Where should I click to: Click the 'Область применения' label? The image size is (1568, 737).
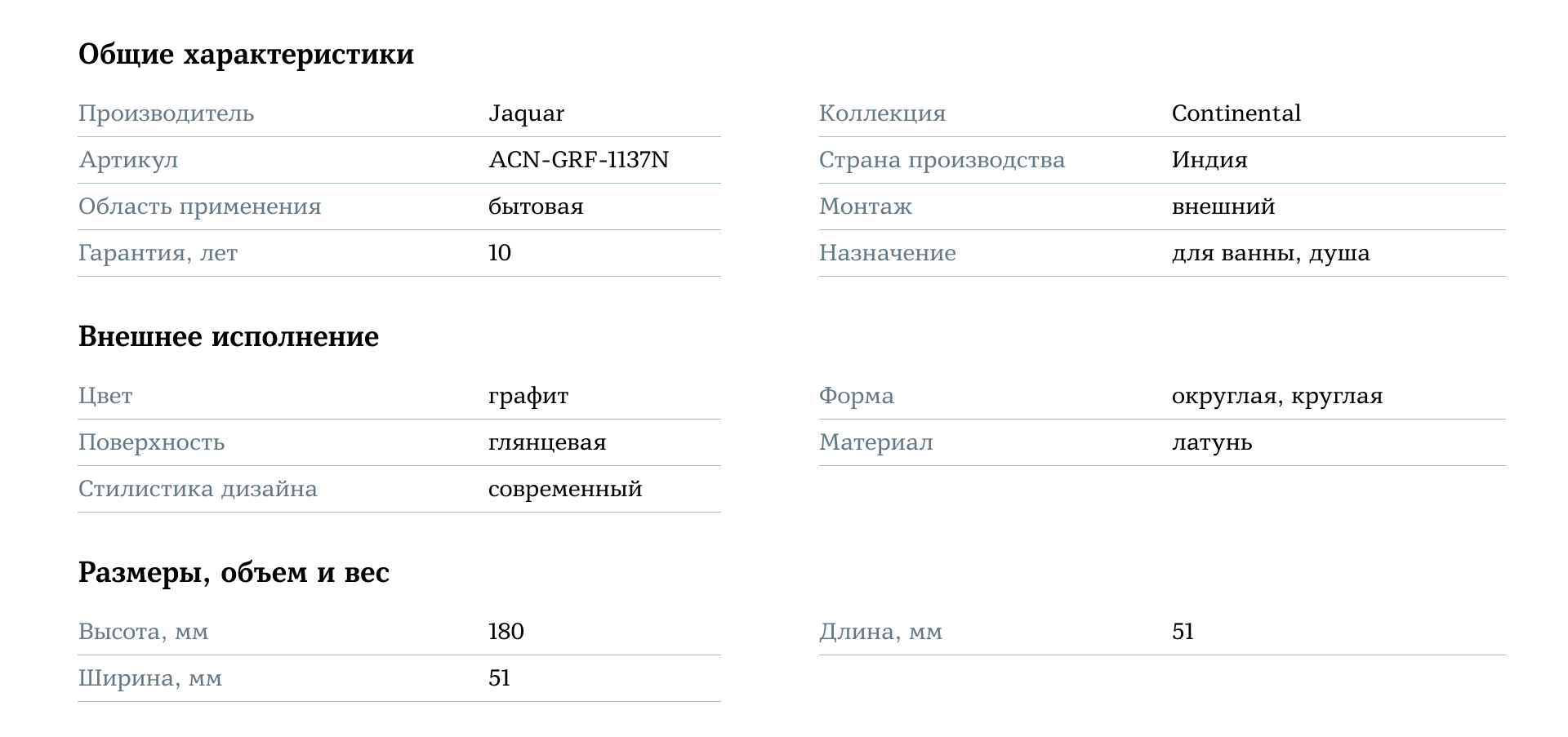click(199, 206)
